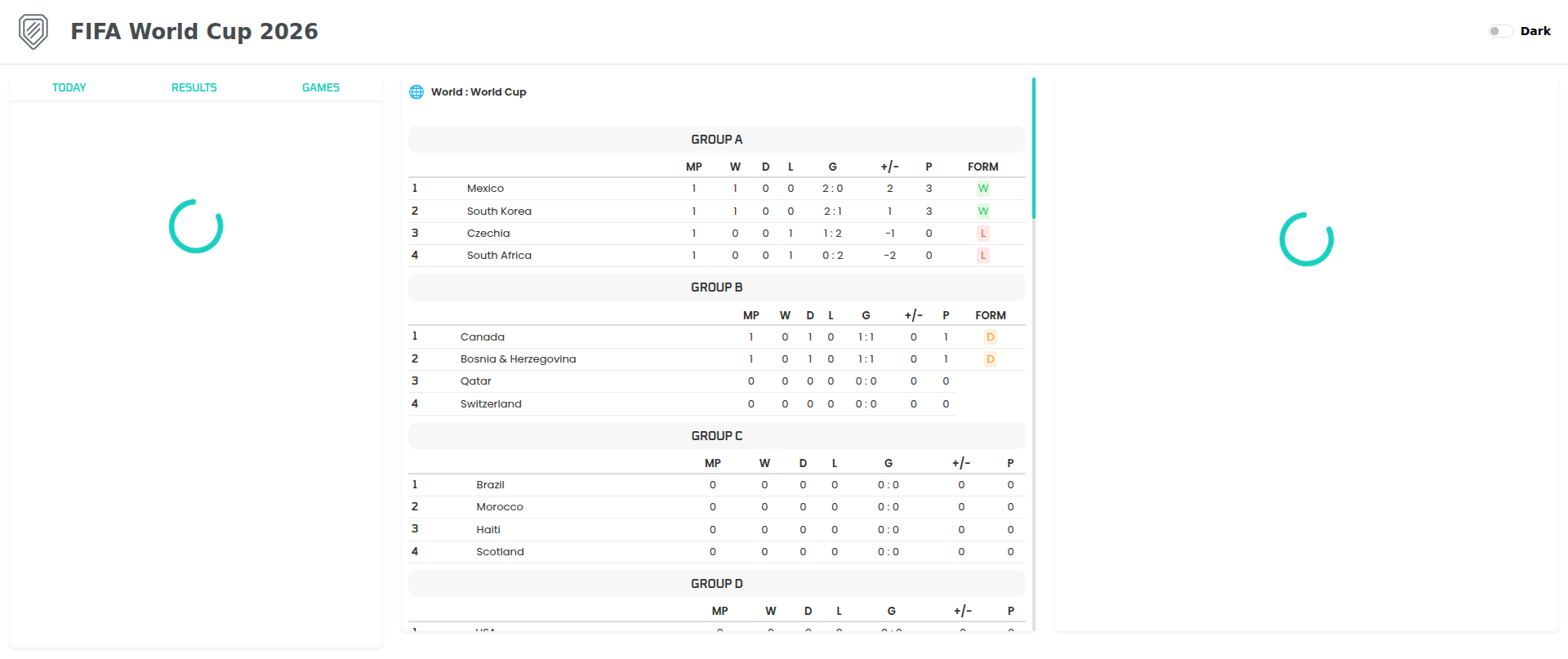The width and height of the screenshot is (1568, 659).
Task: Select the Mexico row
Action: coord(717,189)
